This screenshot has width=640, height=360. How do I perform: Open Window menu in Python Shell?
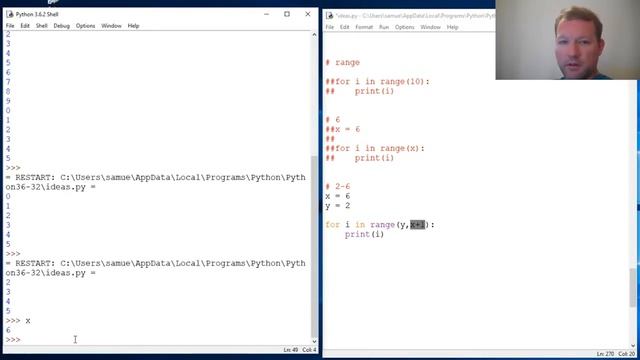click(111, 26)
